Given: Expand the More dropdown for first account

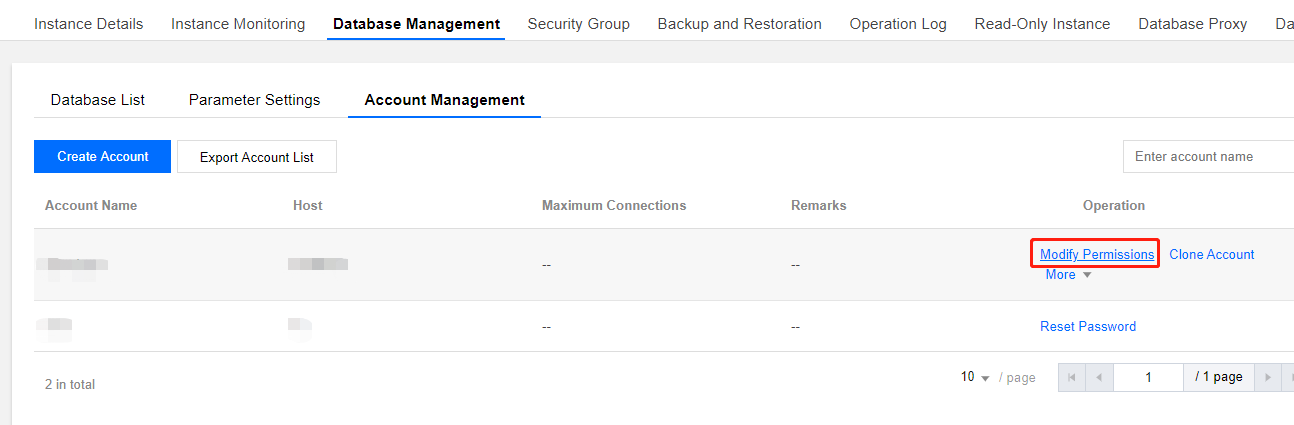Looking at the screenshot, I should [1068, 275].
